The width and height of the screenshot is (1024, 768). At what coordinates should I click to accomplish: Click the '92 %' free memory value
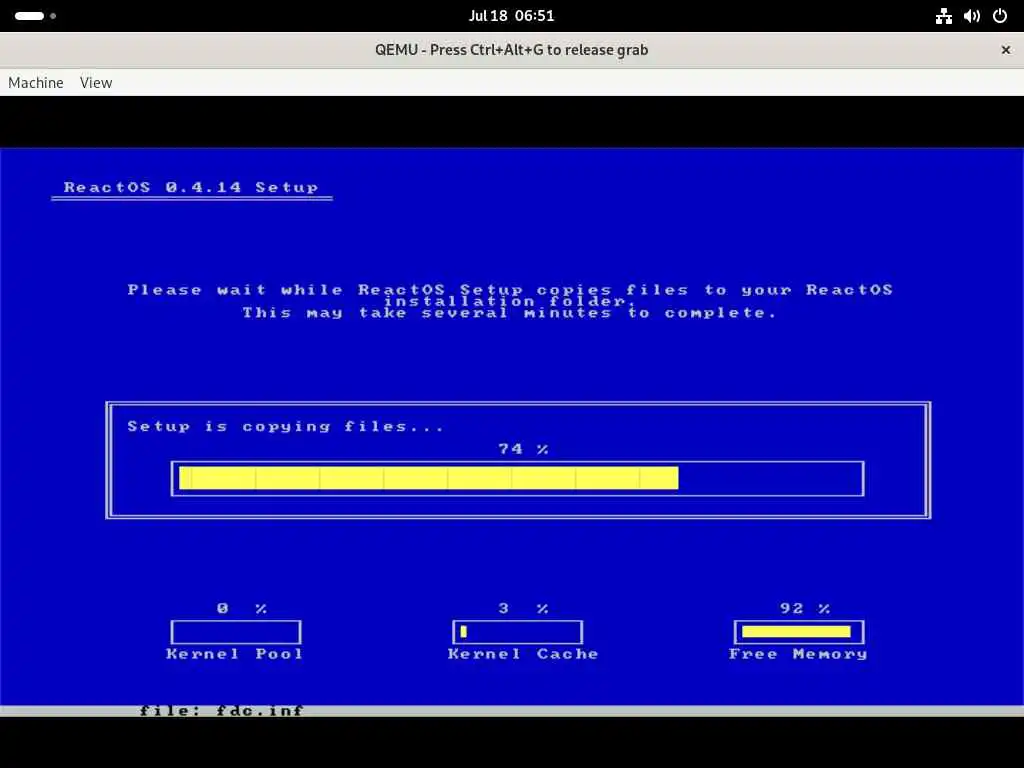click(x=805, y=609)
